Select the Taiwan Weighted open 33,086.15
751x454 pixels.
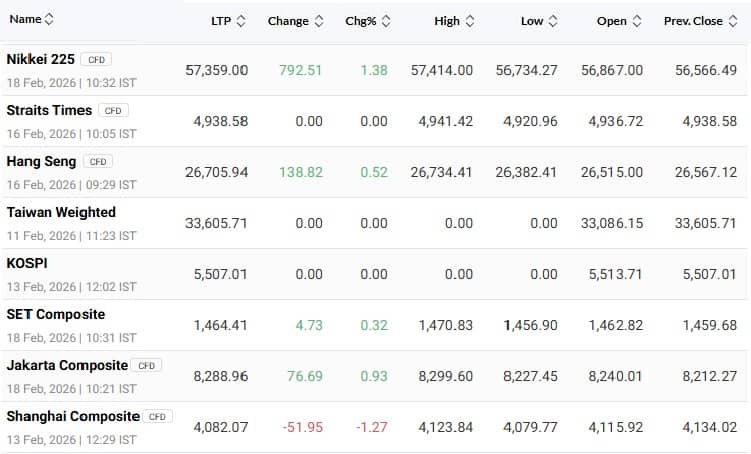[x=612, y=223]
